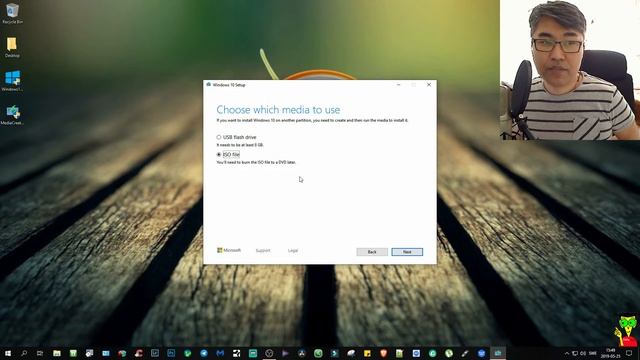640x360 pixels.
Task: Select the Windows10 desktop shortcut
Action: (x=12, y=81)
